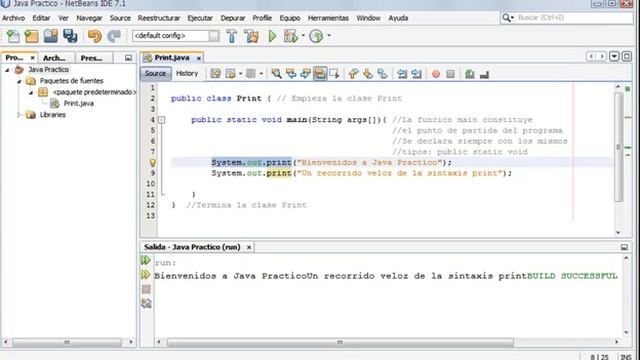Screen dimensions: 640x360
Task: Toggle Bookmark on current line
Action: pyautogui.click(x=382, y=74)
